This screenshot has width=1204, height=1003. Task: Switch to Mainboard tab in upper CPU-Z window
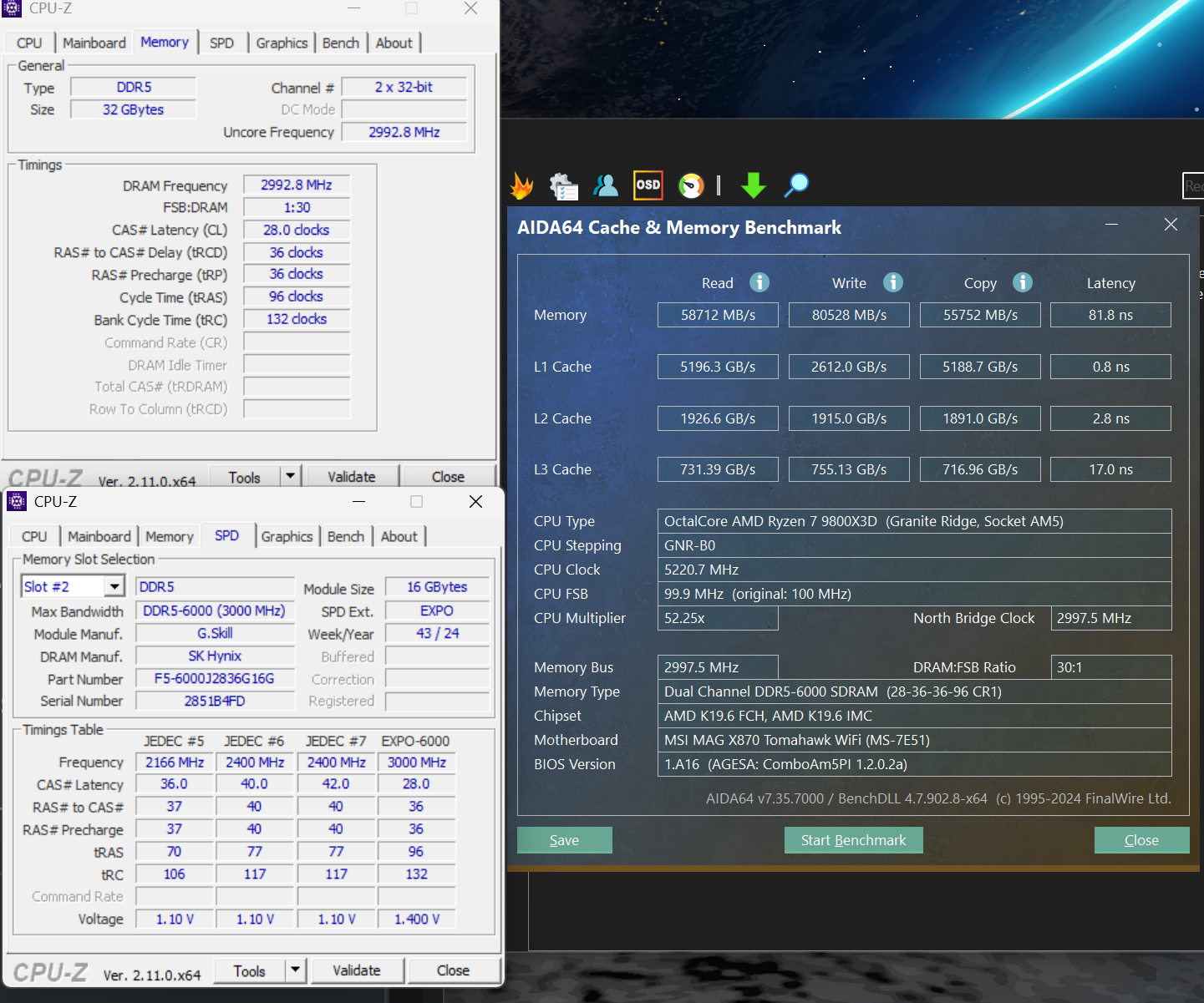[94, 43]
